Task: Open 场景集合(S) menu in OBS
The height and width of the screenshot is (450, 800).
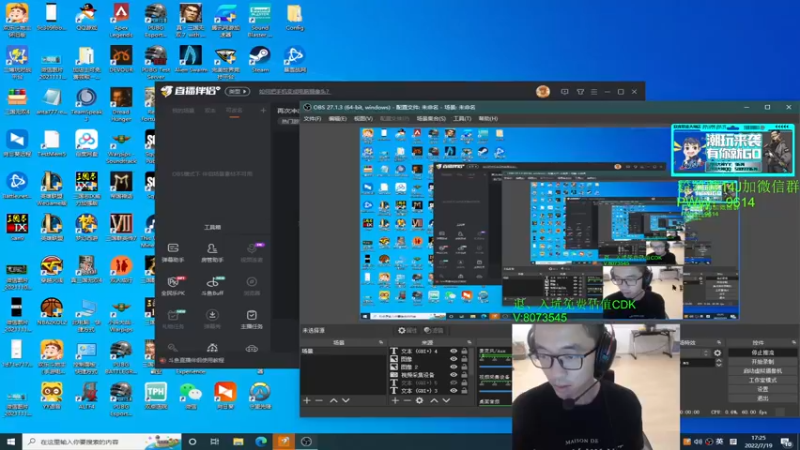Action: pos(431,118)
